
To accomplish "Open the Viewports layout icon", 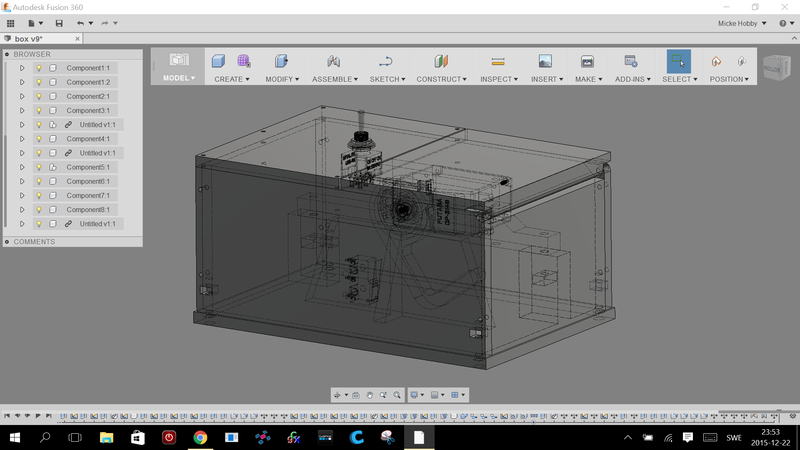I will pyautogui.click(x=455, y=395).
